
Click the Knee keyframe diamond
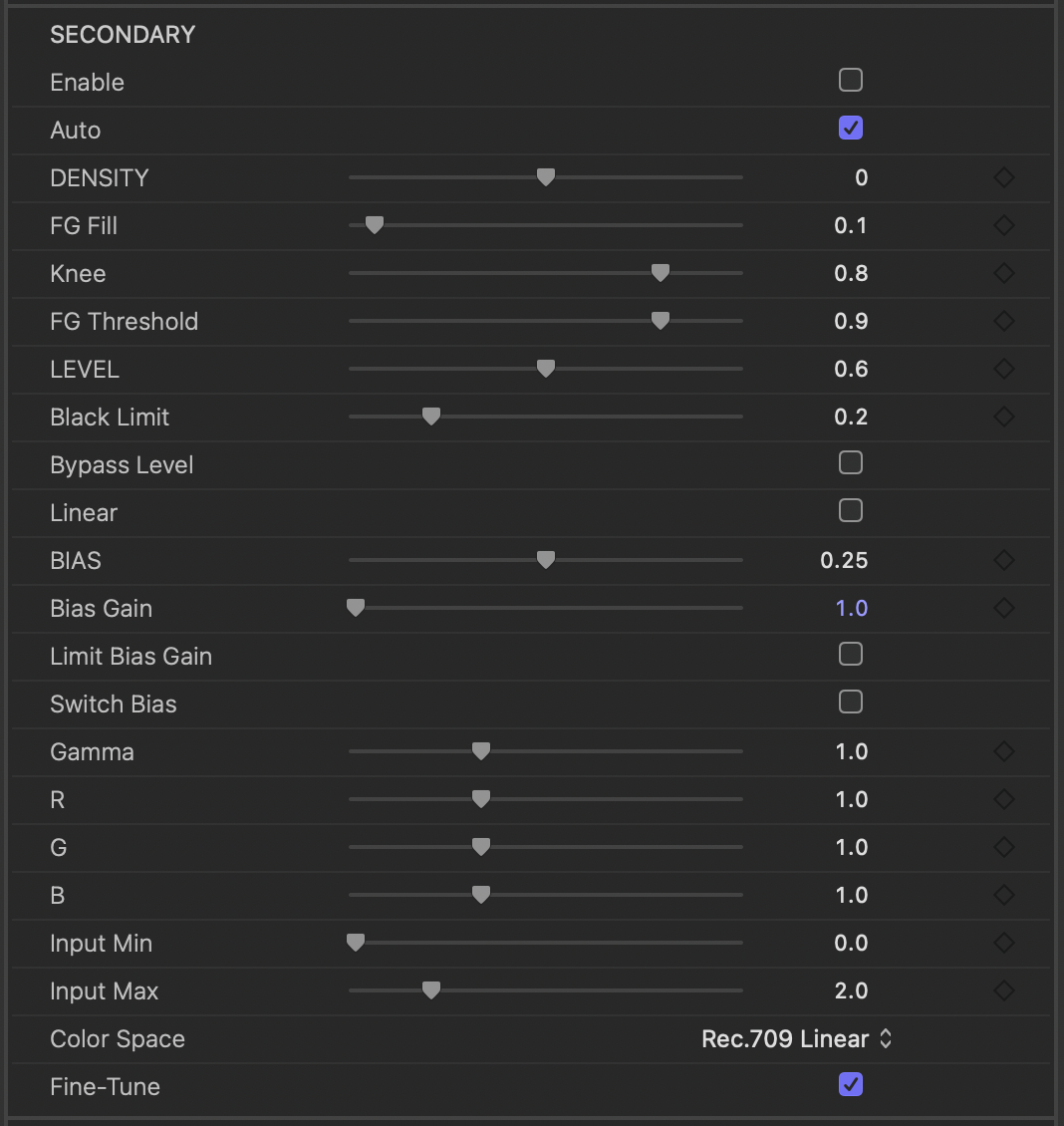1004,274
